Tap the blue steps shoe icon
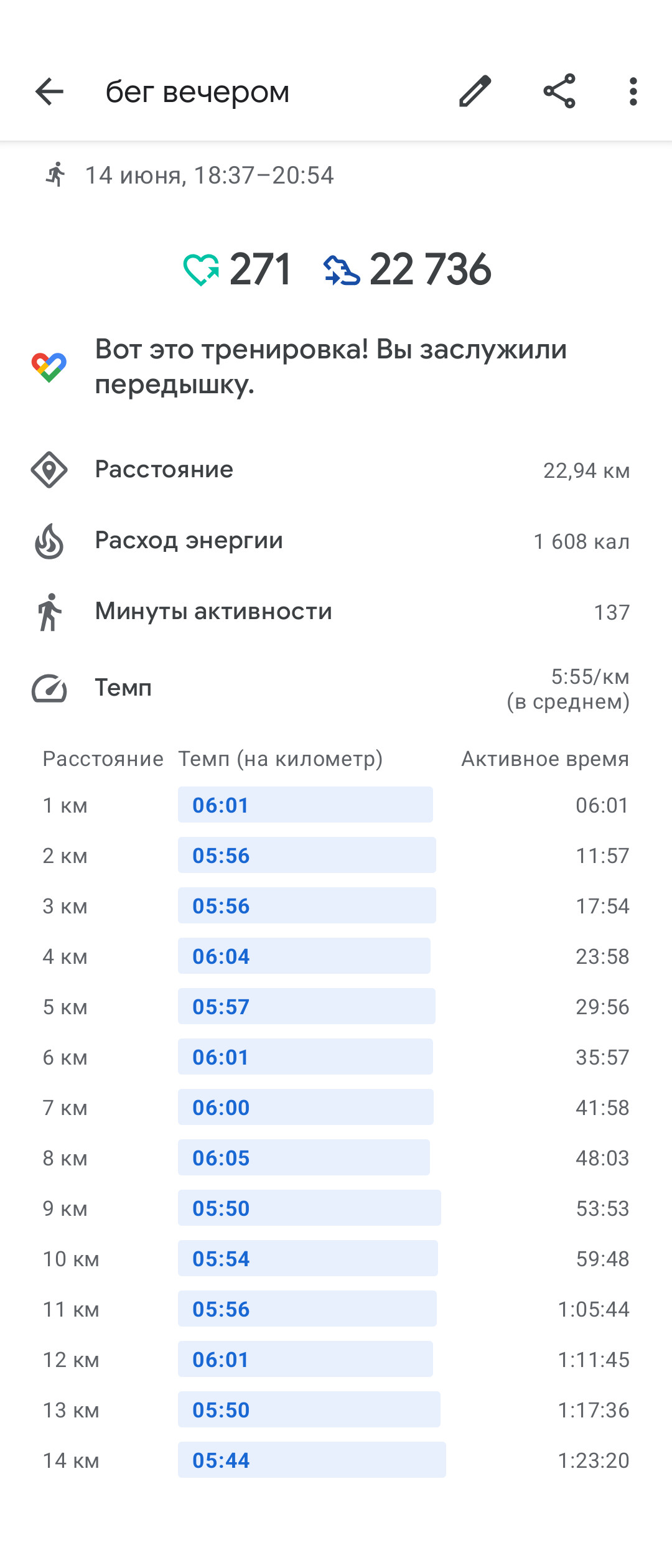 tap(342, 271)
